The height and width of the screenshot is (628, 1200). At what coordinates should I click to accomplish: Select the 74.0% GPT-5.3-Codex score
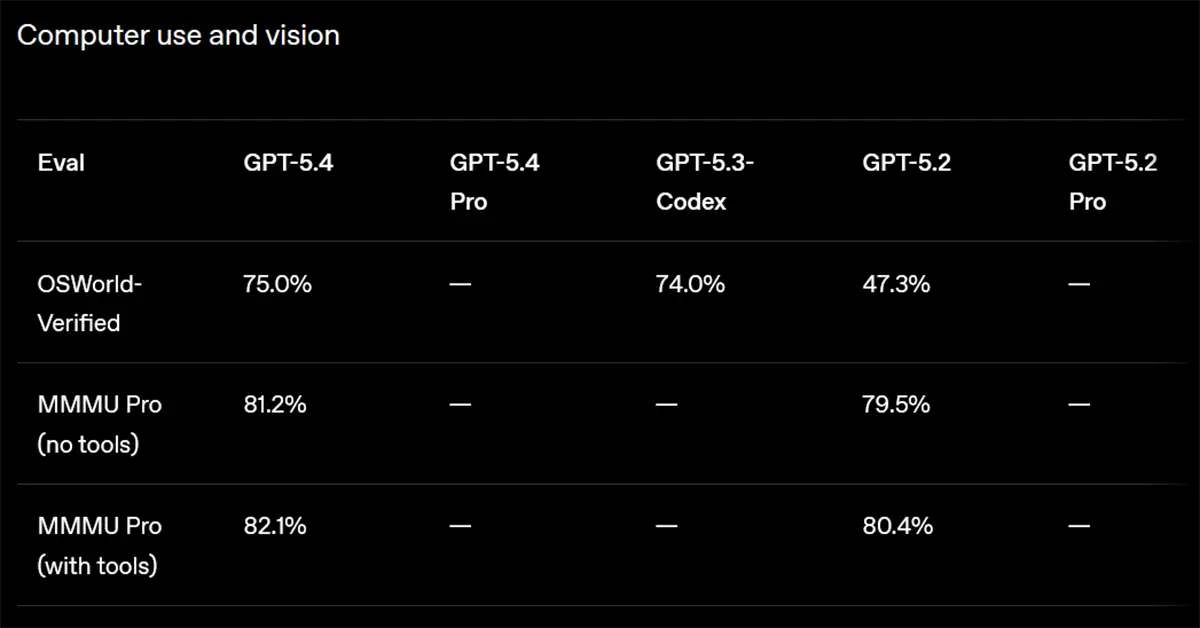(x=690, y=284)
